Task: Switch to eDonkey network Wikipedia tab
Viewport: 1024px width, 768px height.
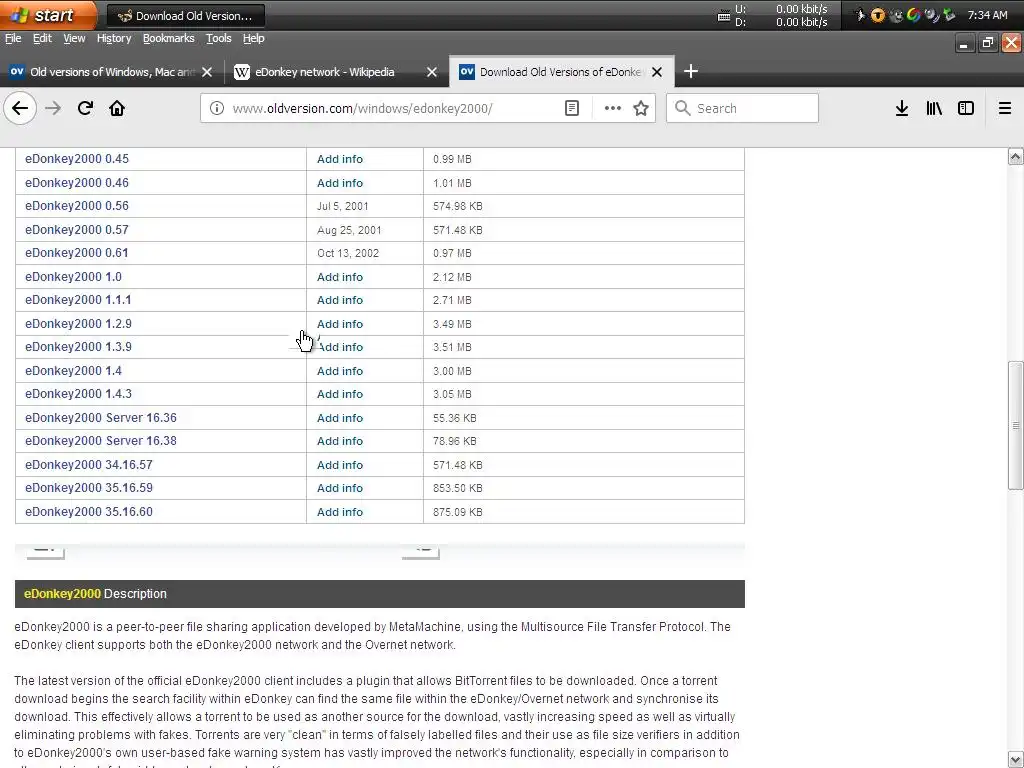Action: (x=336, y=72)
